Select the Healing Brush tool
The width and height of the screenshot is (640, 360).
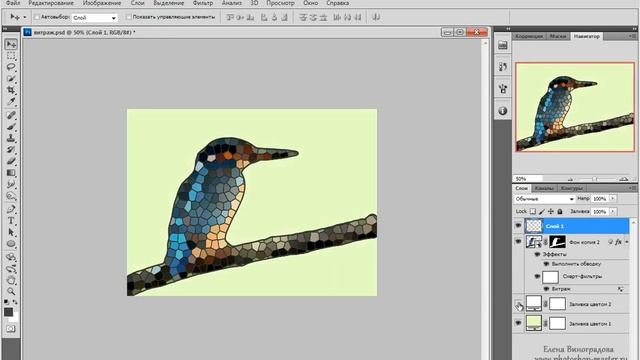click(11, 115)
